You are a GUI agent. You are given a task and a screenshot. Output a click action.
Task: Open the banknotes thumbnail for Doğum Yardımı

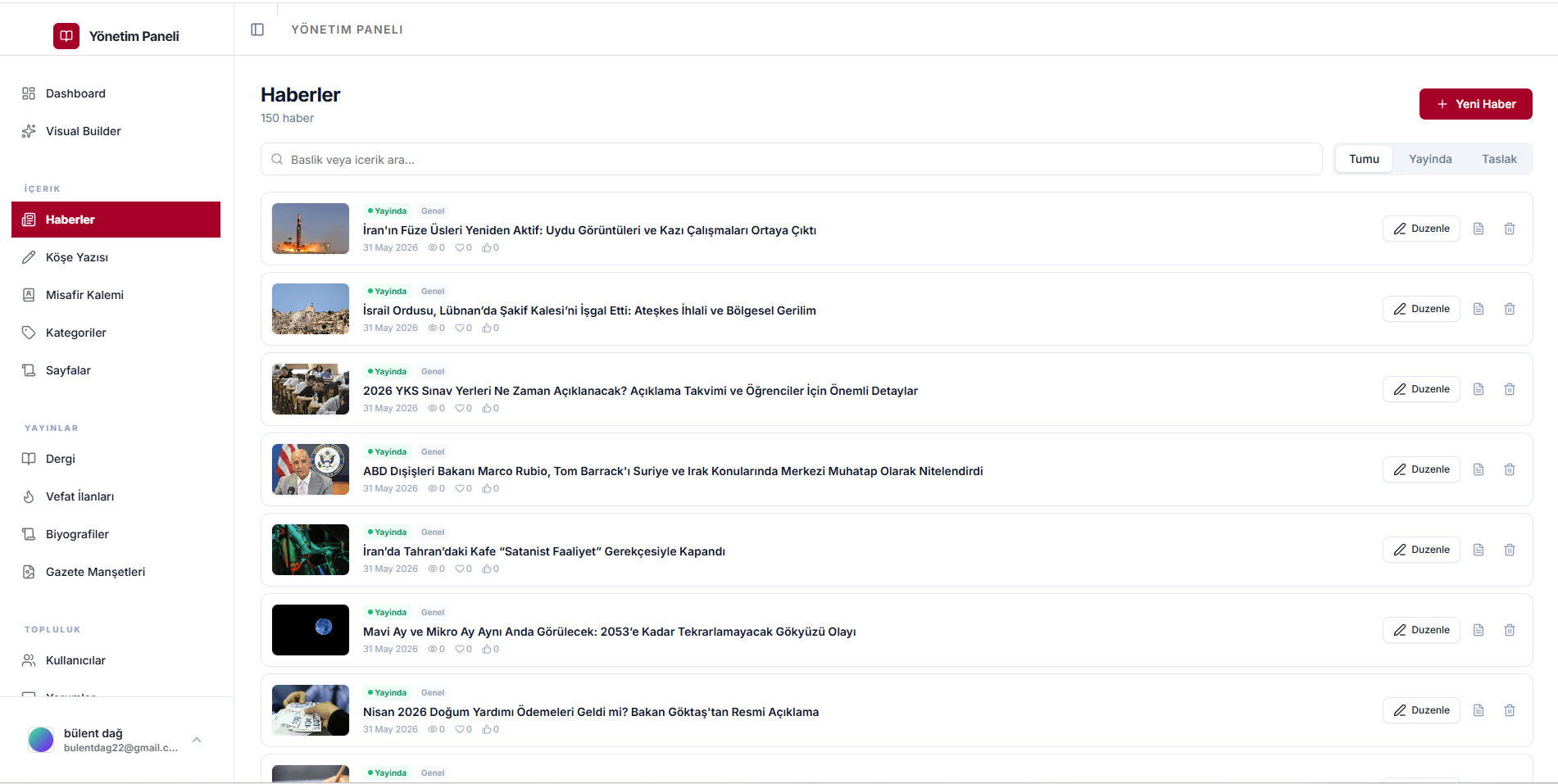tap(311, 710)
